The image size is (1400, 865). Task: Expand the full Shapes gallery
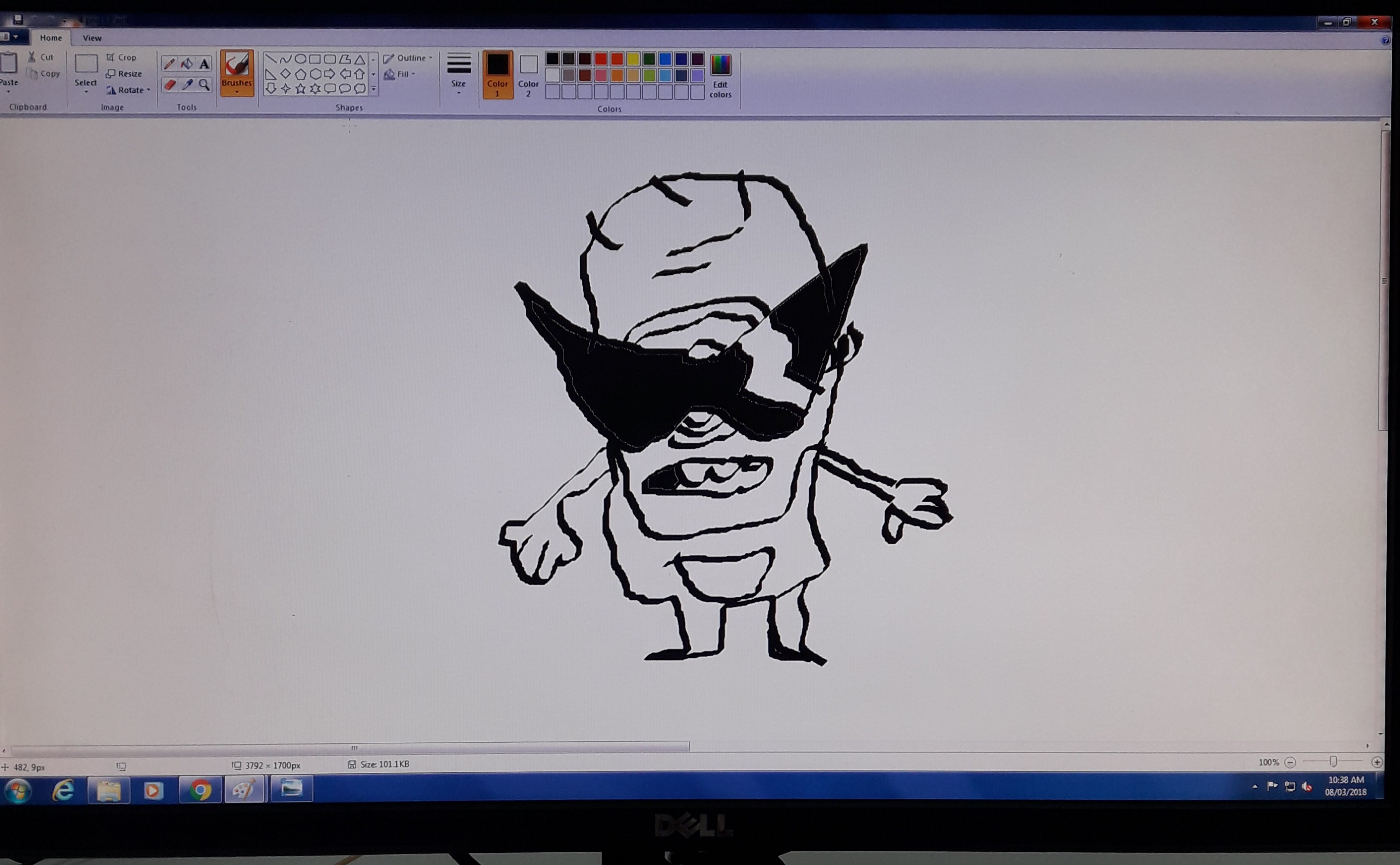tap(373, 89)
